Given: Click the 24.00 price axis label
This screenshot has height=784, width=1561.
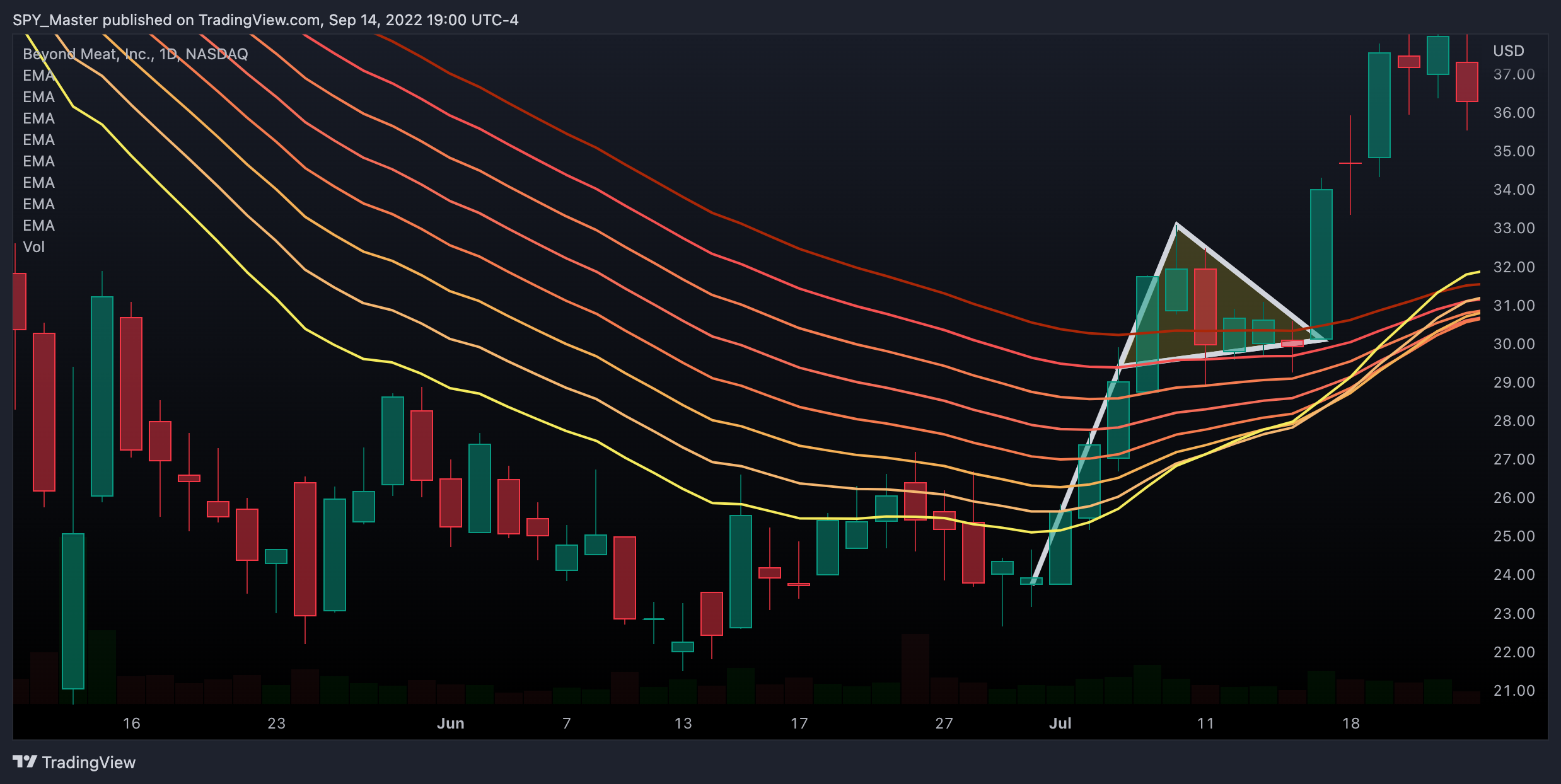Looking at the screenshot, I should [1514, 575].
